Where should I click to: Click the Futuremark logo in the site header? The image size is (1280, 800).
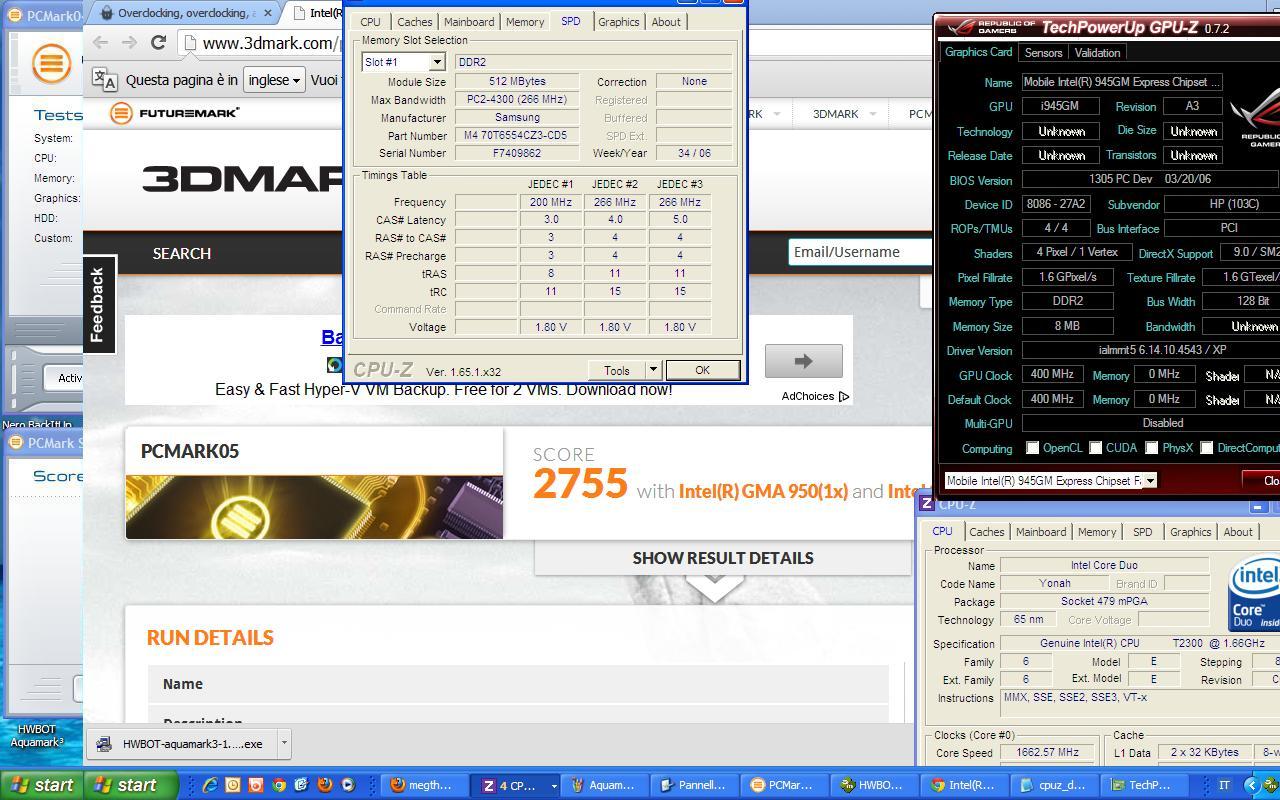click(174, 113)
